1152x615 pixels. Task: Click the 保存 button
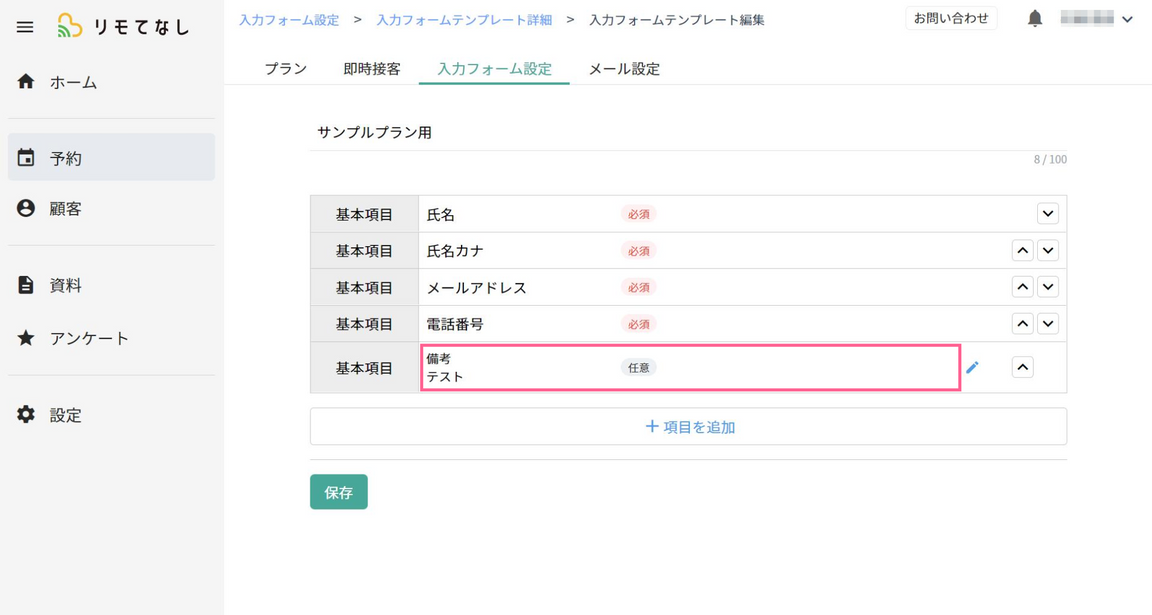pos(339,492)
